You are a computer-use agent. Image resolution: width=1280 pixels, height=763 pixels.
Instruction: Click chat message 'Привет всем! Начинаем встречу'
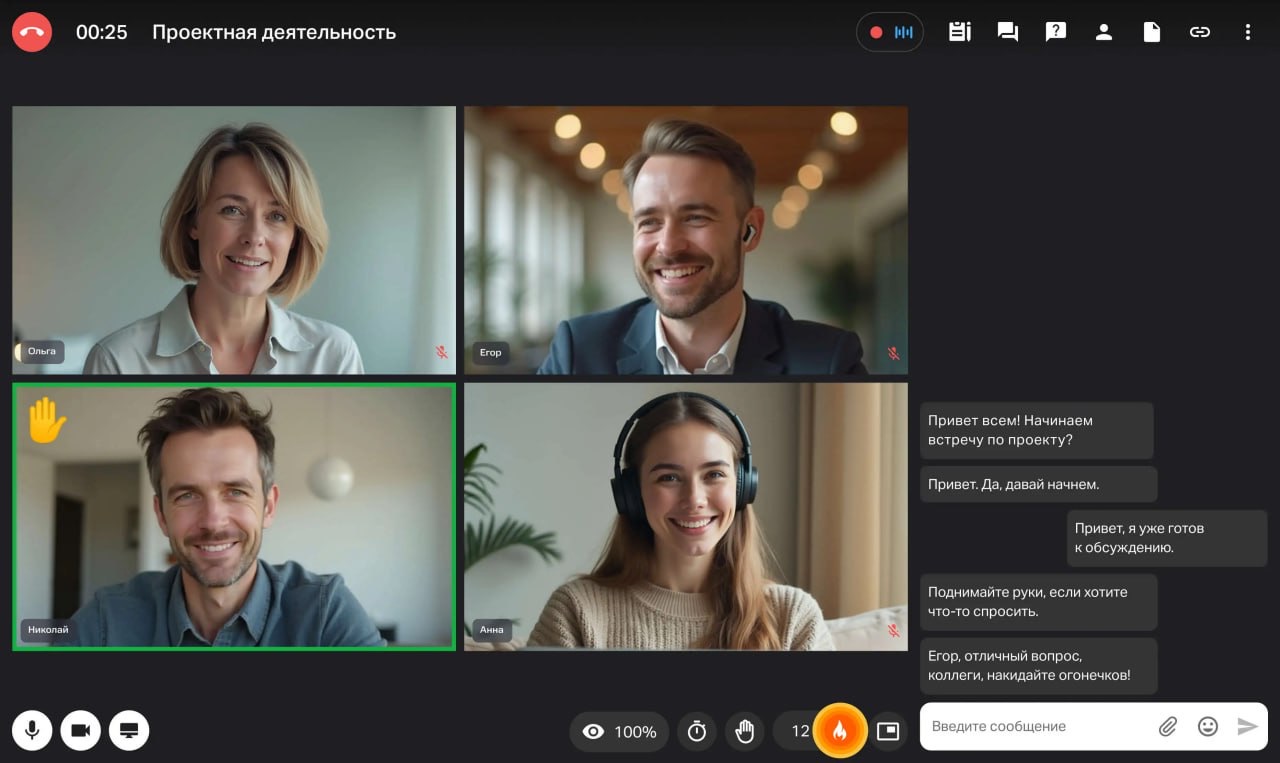[1037, 430]
